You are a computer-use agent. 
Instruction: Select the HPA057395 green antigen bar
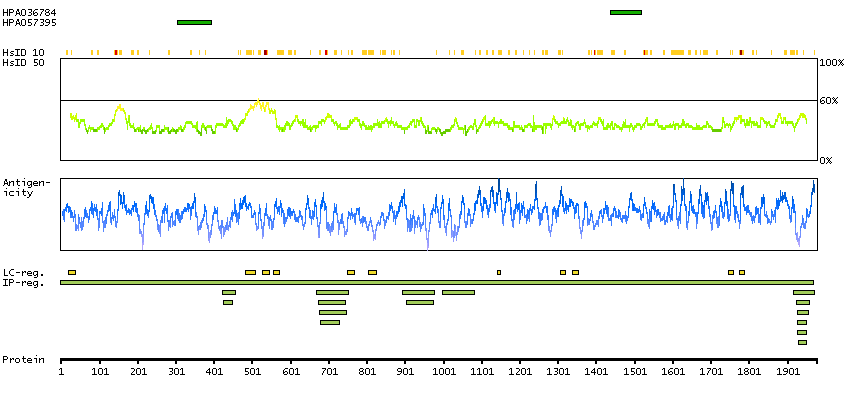click(194, 22)
